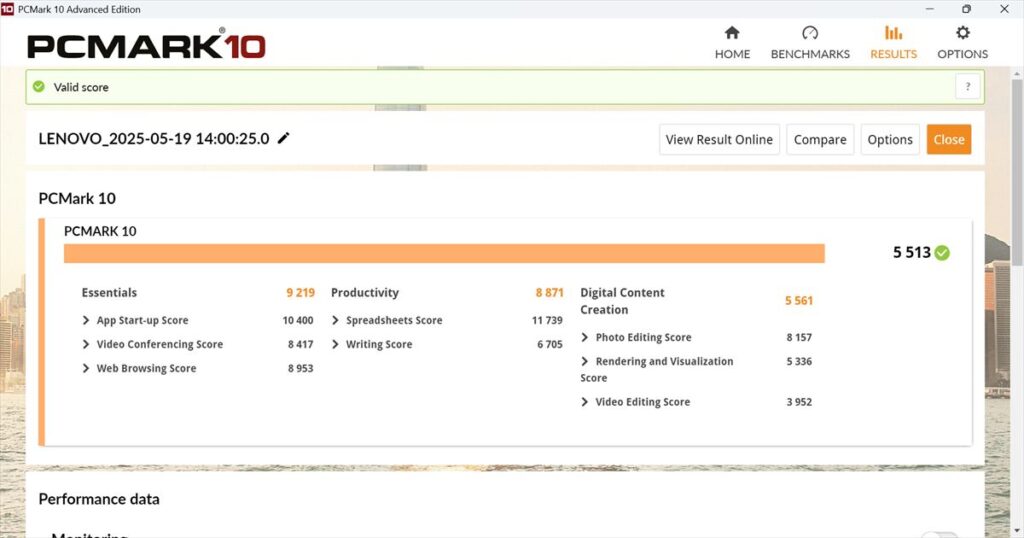Click the vertical scrollbar thumb
1024x538 pixels.
(1017, 171)
